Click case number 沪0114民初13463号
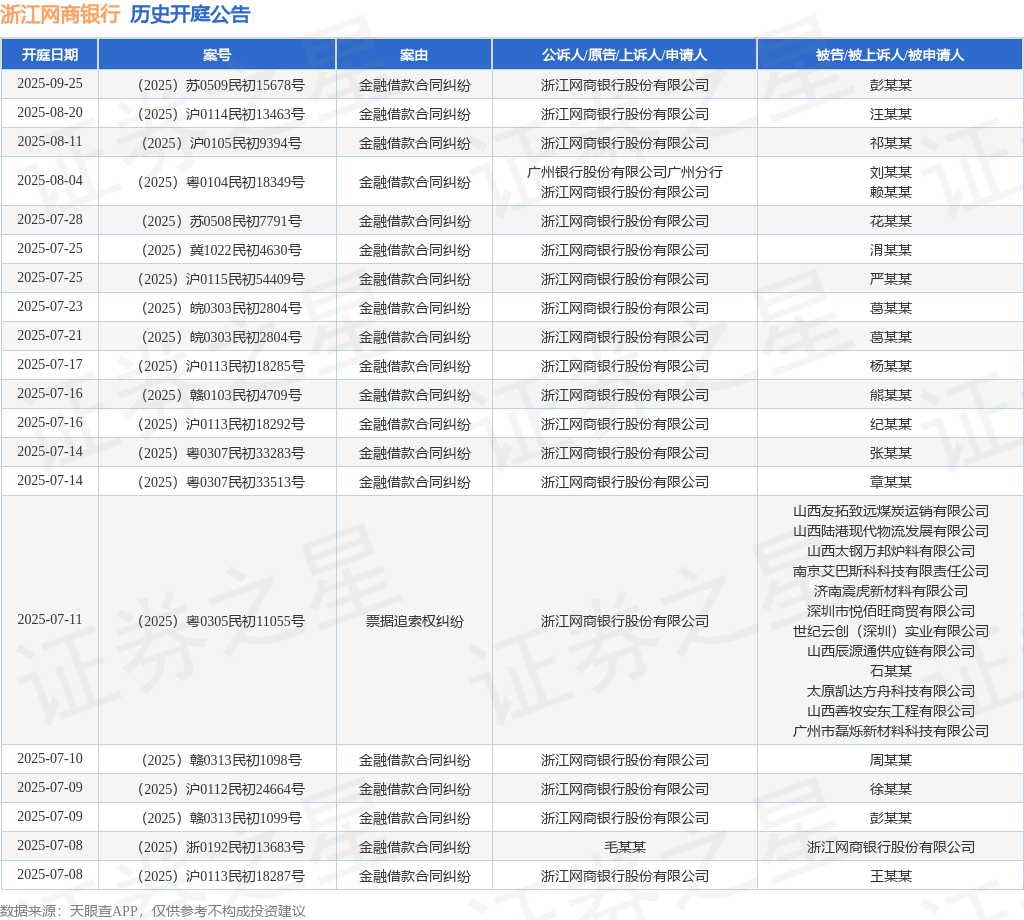Image resolution: width=1024 pixels, height=920 pixels. pyautogui.click(x=221, y=114)
